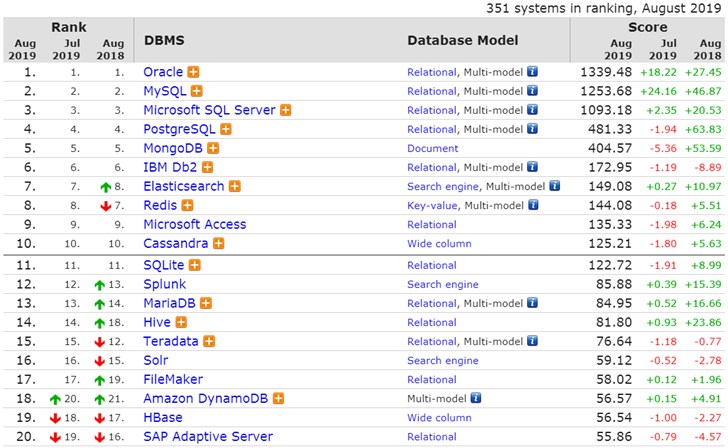Viewport: 728px width, 448px height.
Task: Open the Elasticsearch DBMS link
Action: (x=184, y=186)
